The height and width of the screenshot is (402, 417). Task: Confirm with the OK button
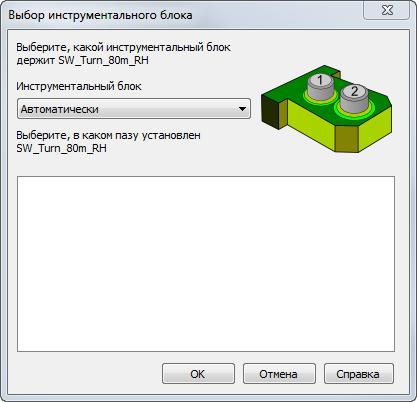point(198,374)
